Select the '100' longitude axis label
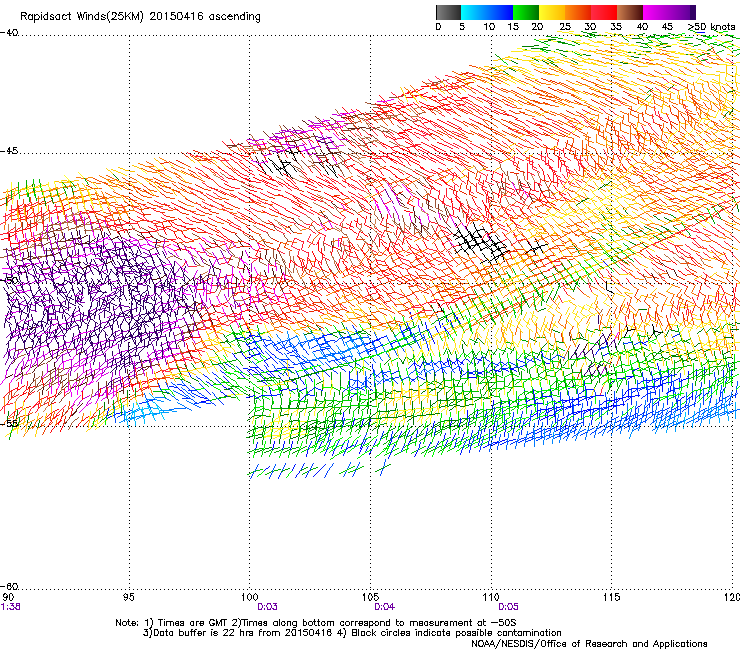 [x=249, y=597]
